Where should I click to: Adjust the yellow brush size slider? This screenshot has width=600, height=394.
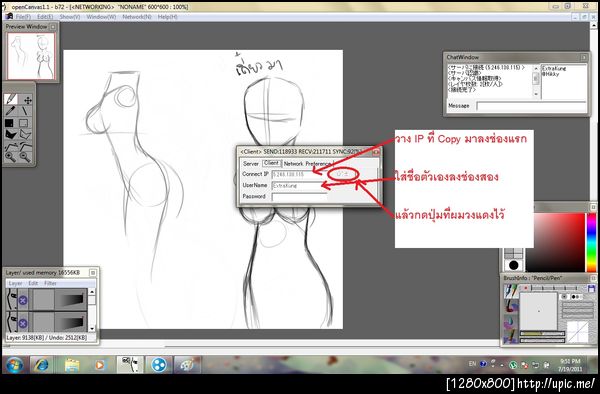[543, 334]
